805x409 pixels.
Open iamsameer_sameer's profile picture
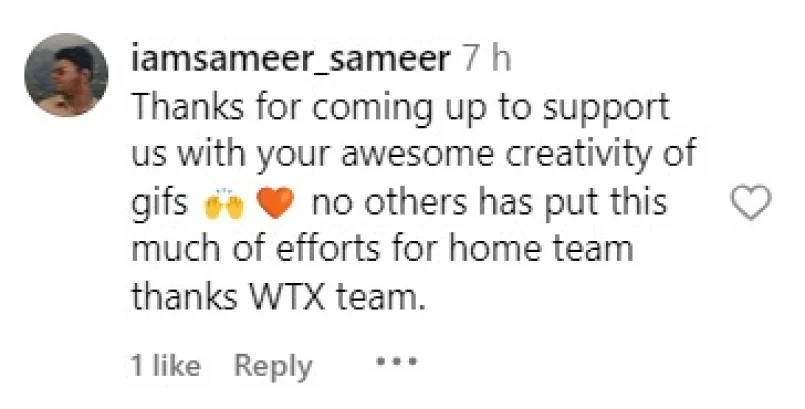point(66,75)
